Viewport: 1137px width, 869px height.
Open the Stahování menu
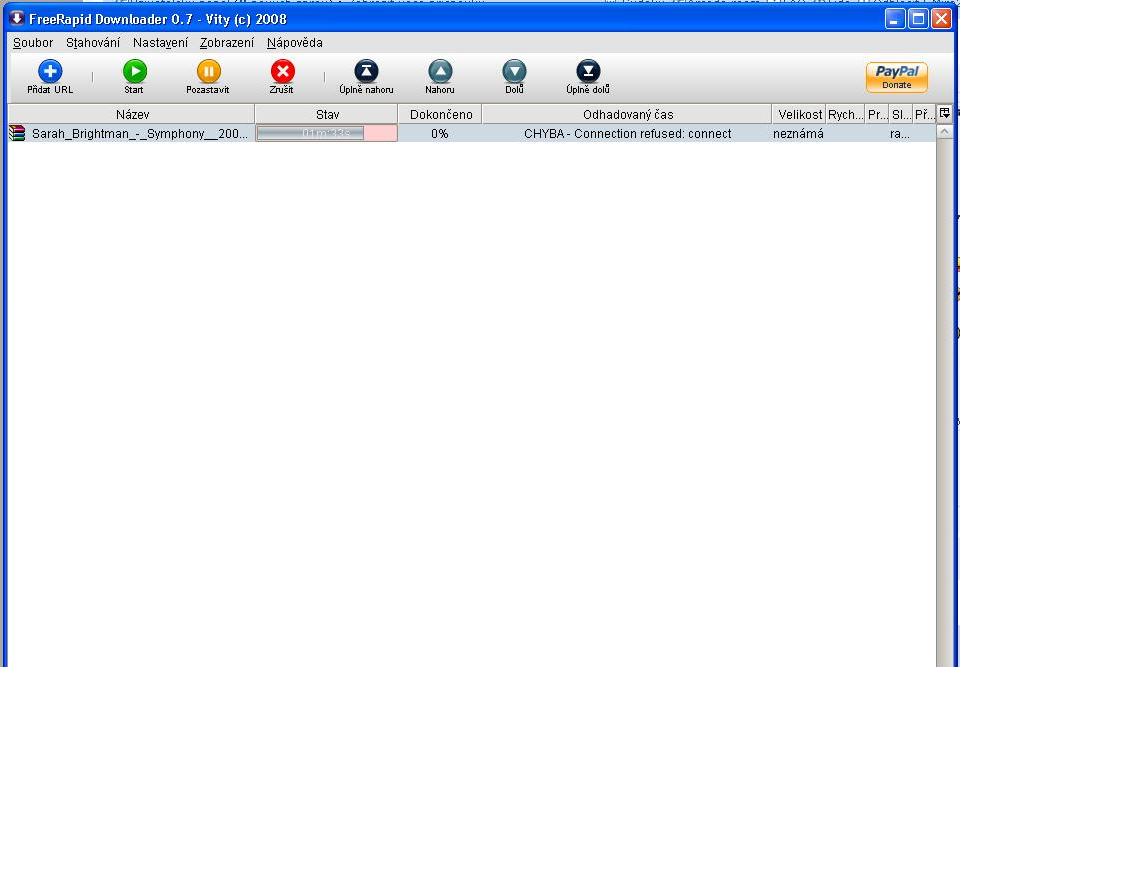(93, 43)
